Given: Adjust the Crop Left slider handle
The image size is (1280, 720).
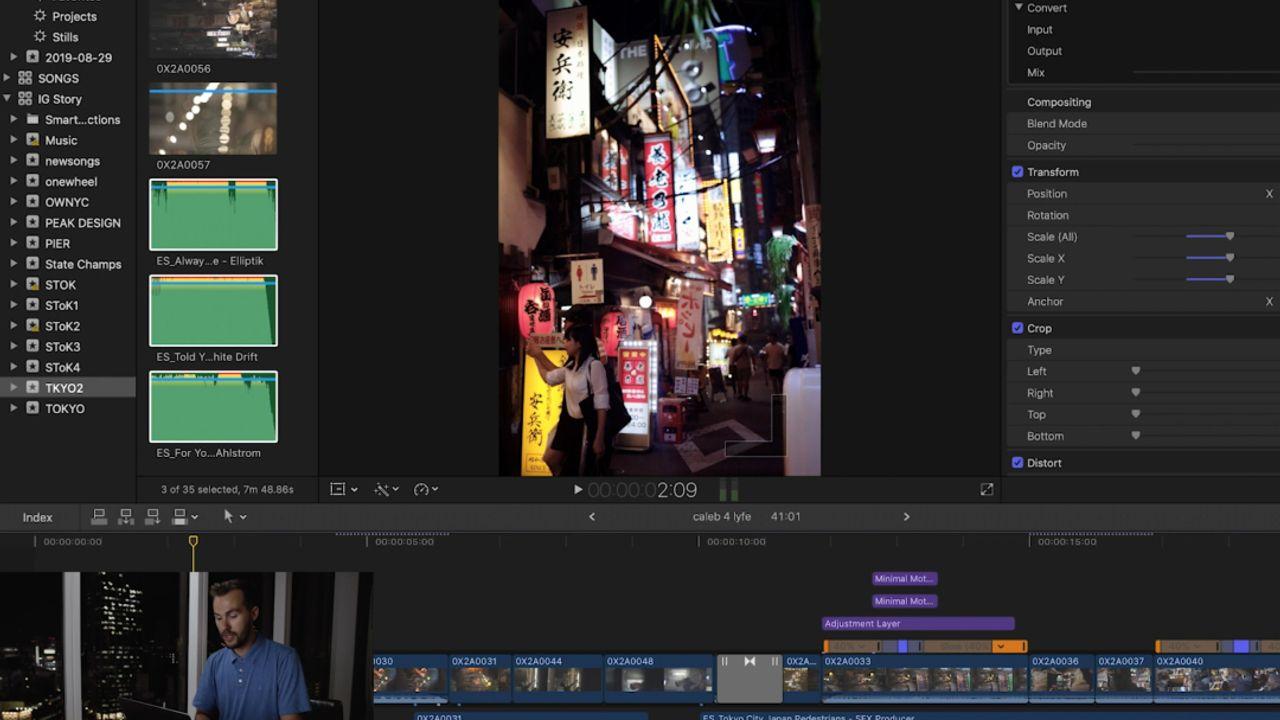Looking at the screenshot, I should [x=1135, y=371].
